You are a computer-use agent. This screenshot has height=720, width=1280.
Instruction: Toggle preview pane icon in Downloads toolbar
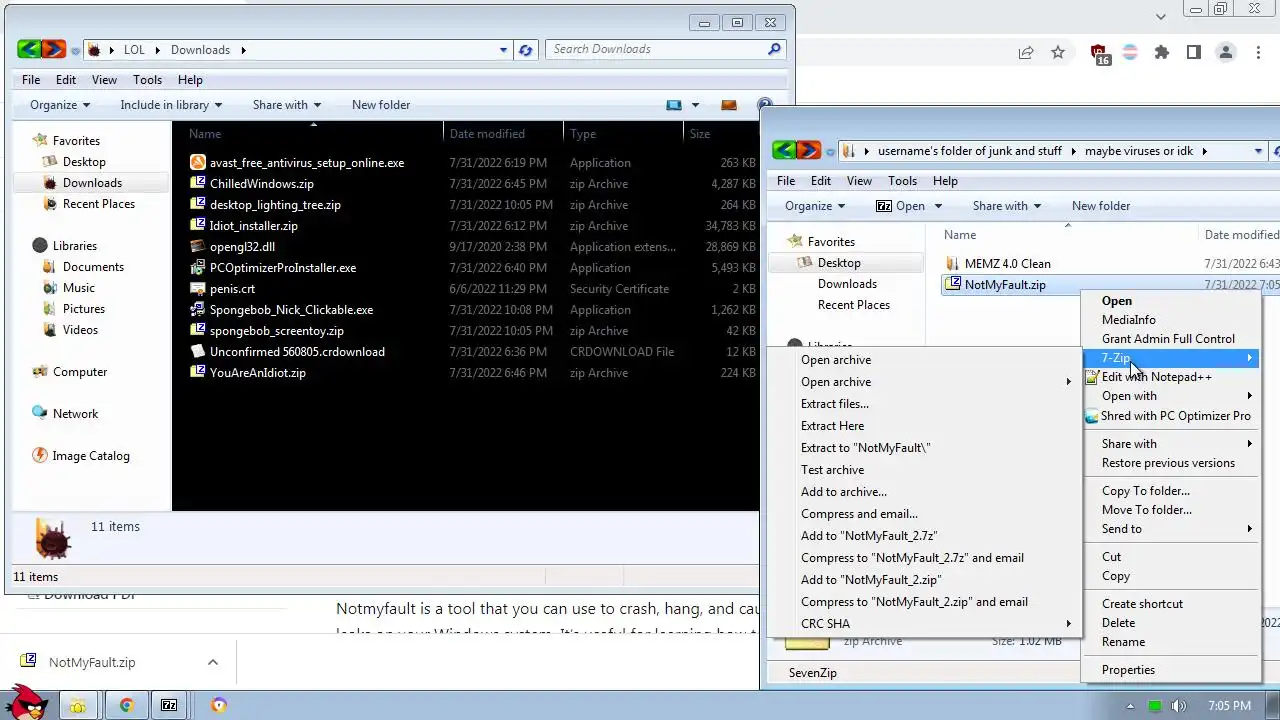coord(729,105)
